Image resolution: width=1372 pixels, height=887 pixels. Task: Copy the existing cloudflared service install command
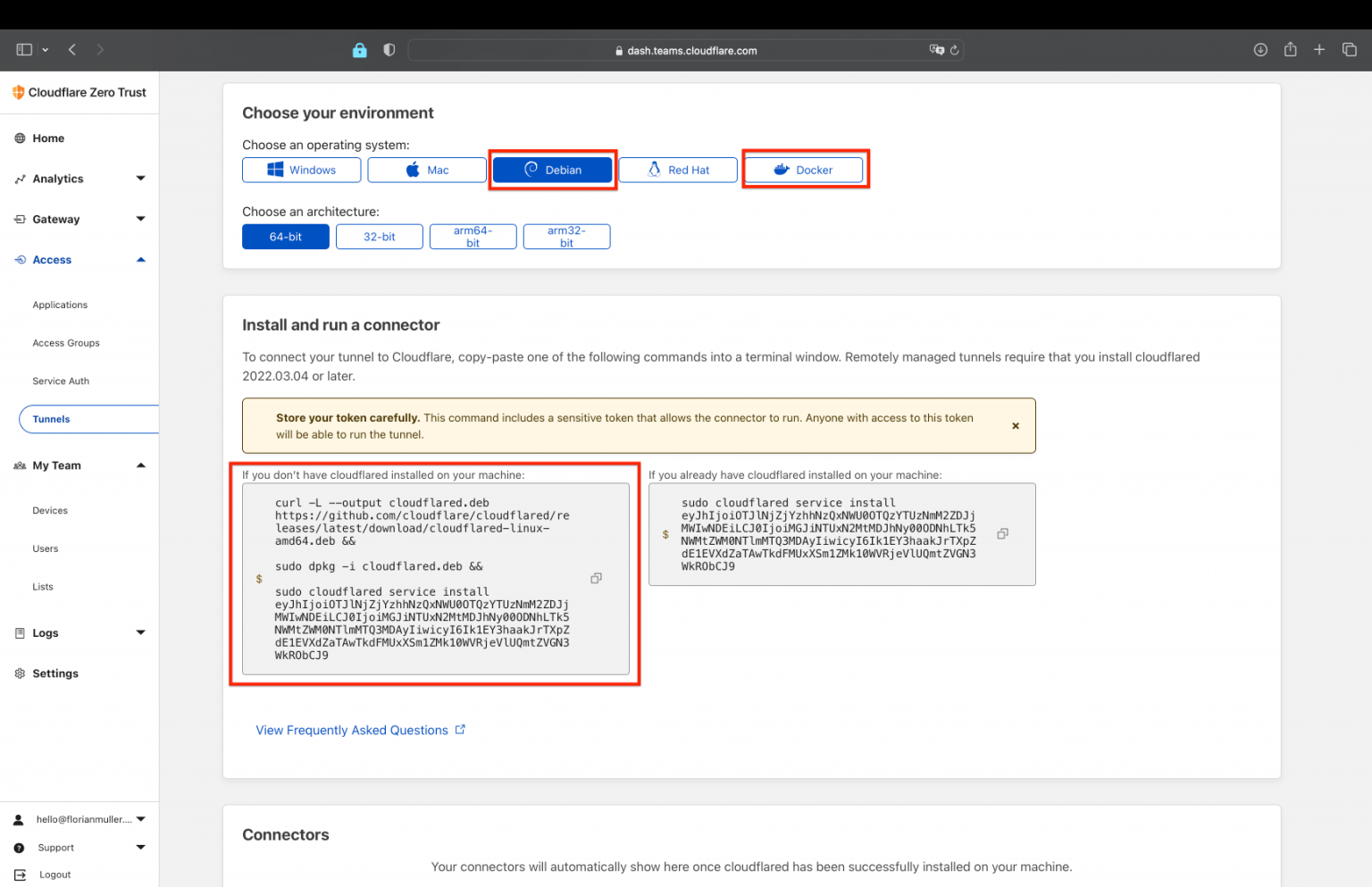1002,532
